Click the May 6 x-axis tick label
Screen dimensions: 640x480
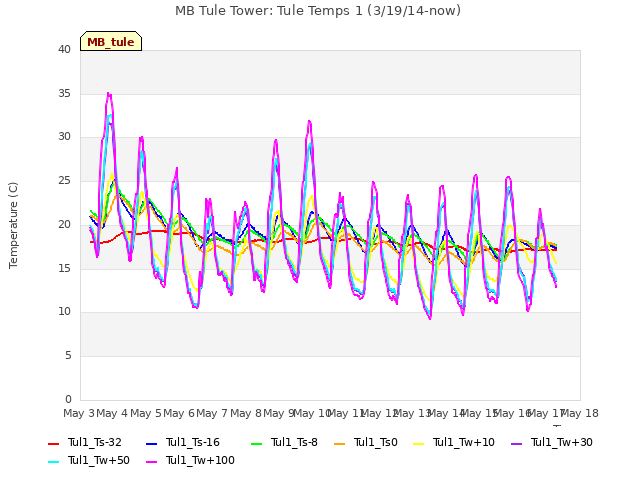[179, 413]
